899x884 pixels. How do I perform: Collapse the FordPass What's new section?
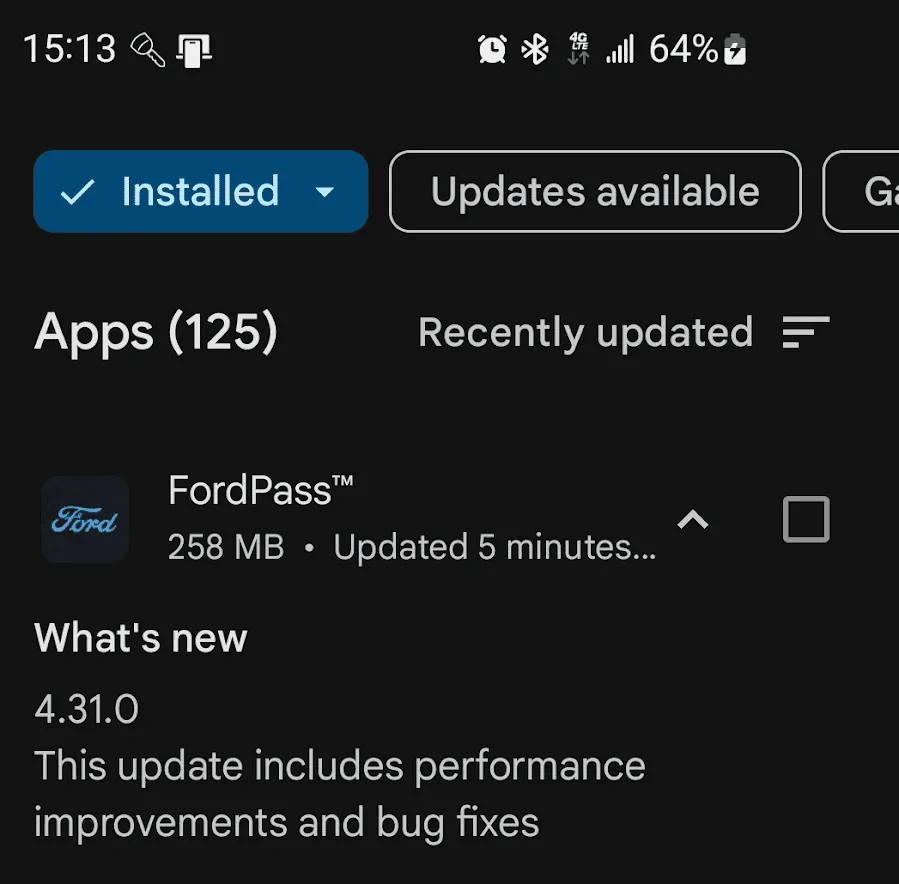[693, 519]
